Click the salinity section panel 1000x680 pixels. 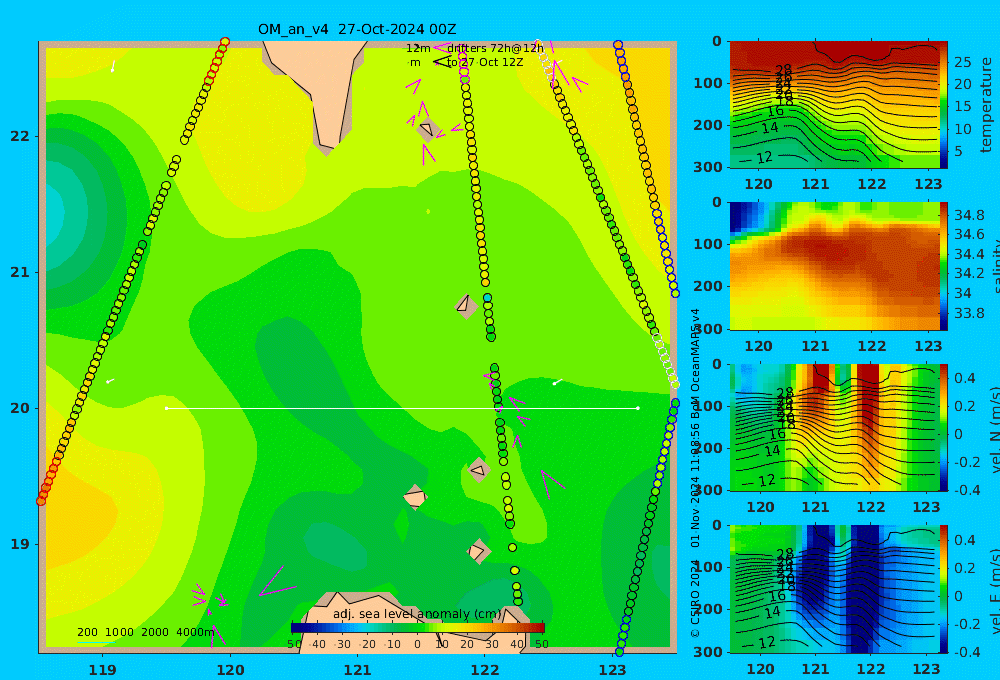835,266
